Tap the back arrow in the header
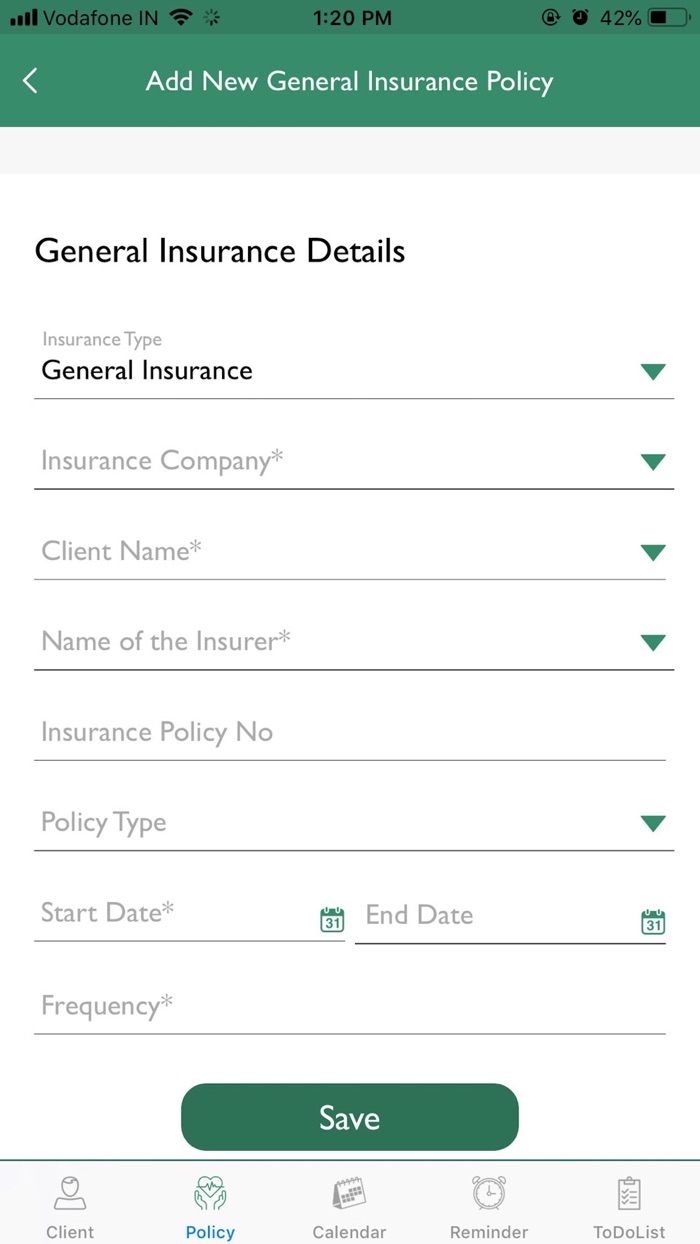Screen dimensions: 700x1244 30,81
